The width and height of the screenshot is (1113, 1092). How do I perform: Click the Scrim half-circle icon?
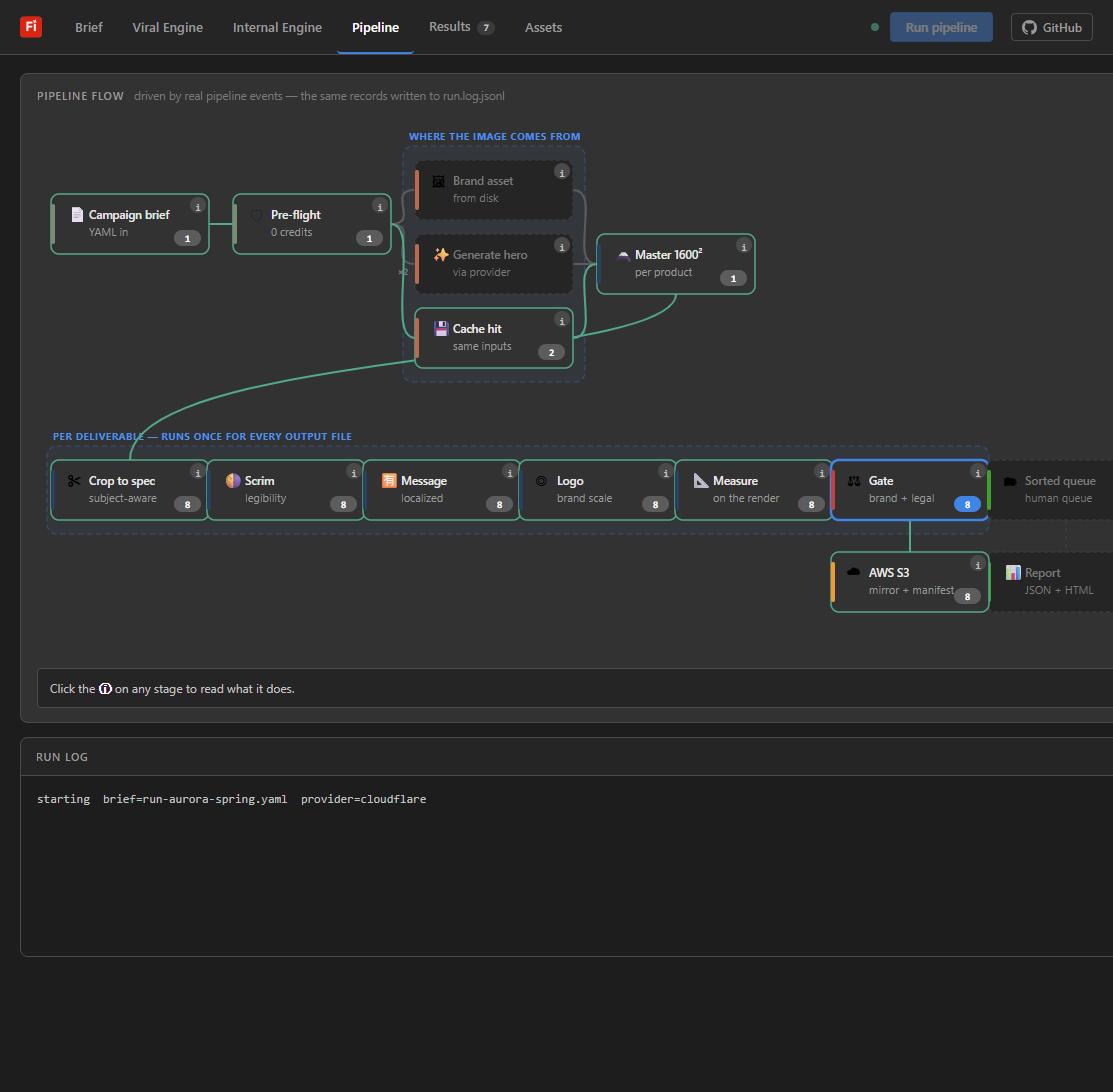coord(233,481)
